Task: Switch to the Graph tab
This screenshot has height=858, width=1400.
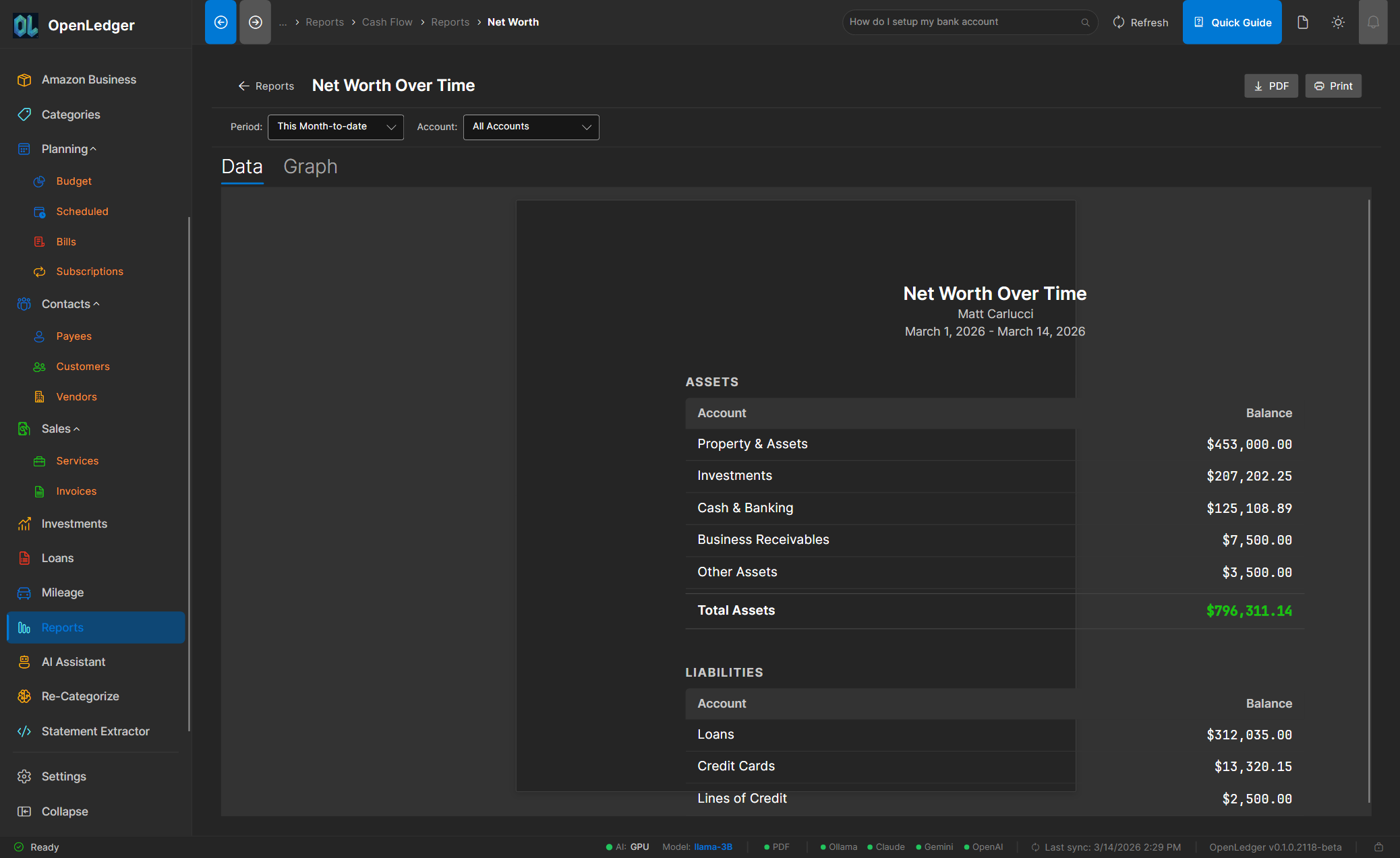Action: click(x=310, y=166)
